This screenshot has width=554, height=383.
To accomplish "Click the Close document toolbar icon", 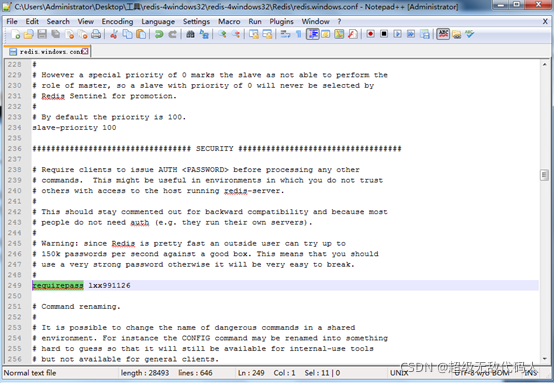I will click(x=69, y=34).
